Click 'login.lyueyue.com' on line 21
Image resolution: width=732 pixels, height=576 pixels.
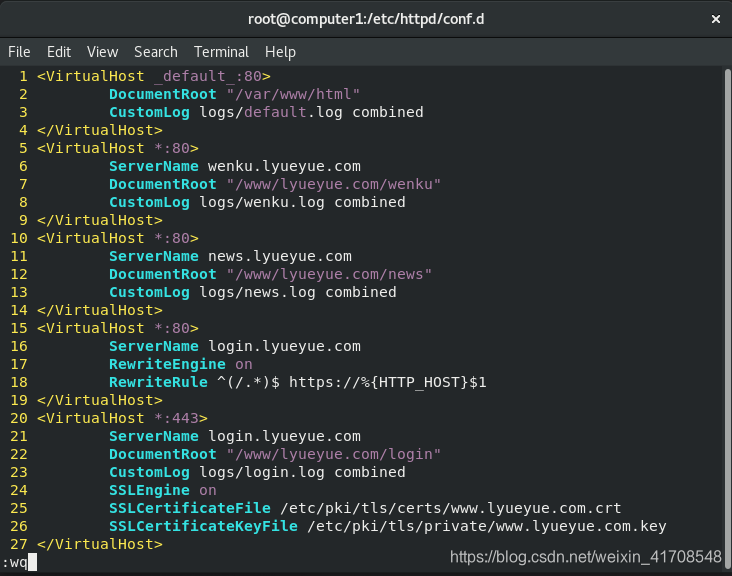tap(284, 436)
